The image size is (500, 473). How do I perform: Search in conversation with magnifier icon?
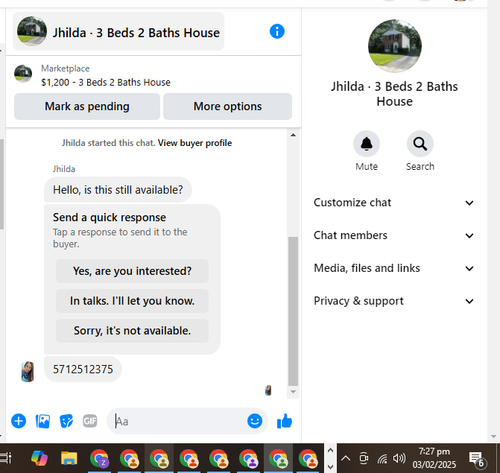420,144
